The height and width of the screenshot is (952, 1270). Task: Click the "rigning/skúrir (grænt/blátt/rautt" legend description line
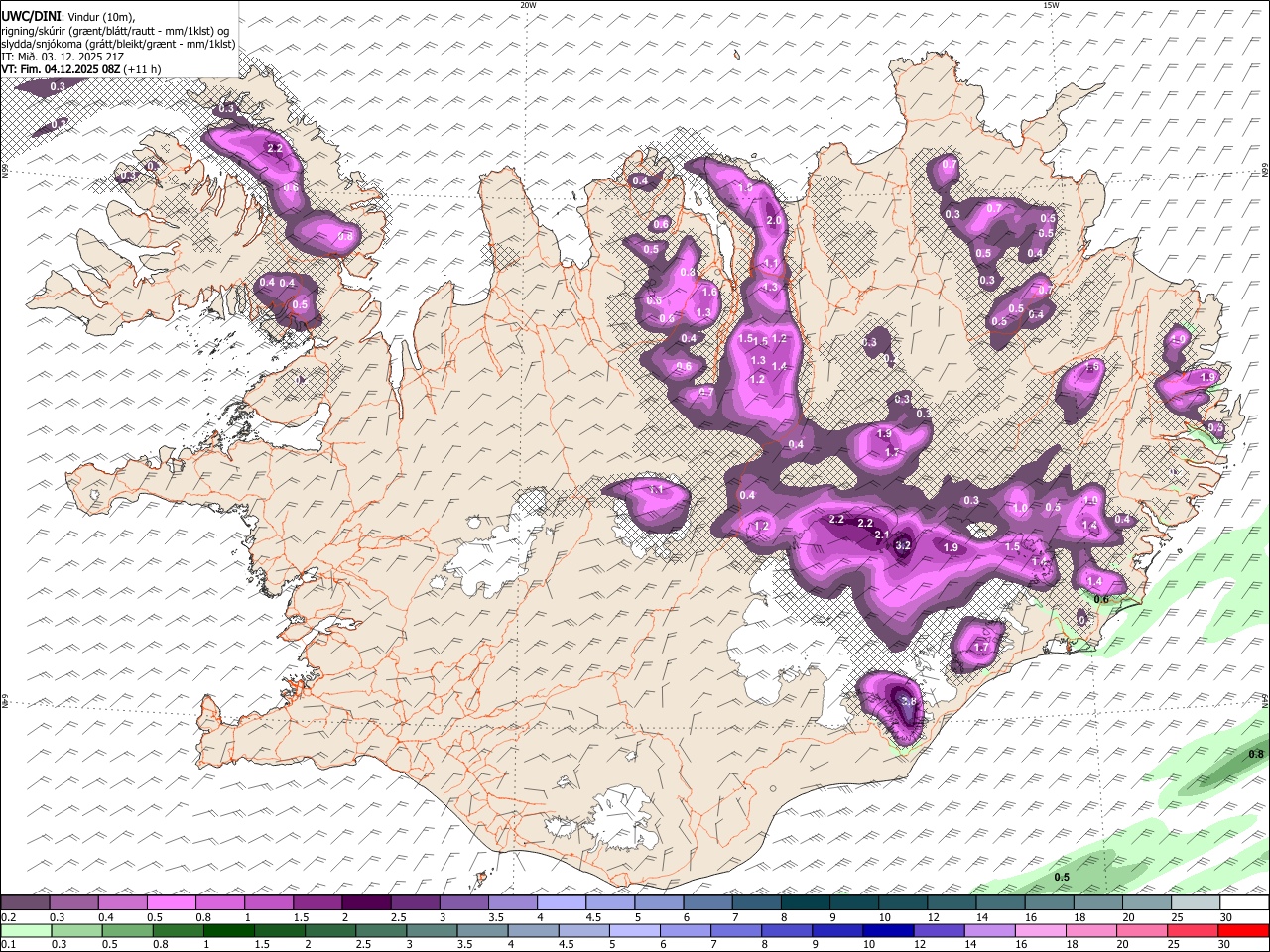click(x=115, y=30)
